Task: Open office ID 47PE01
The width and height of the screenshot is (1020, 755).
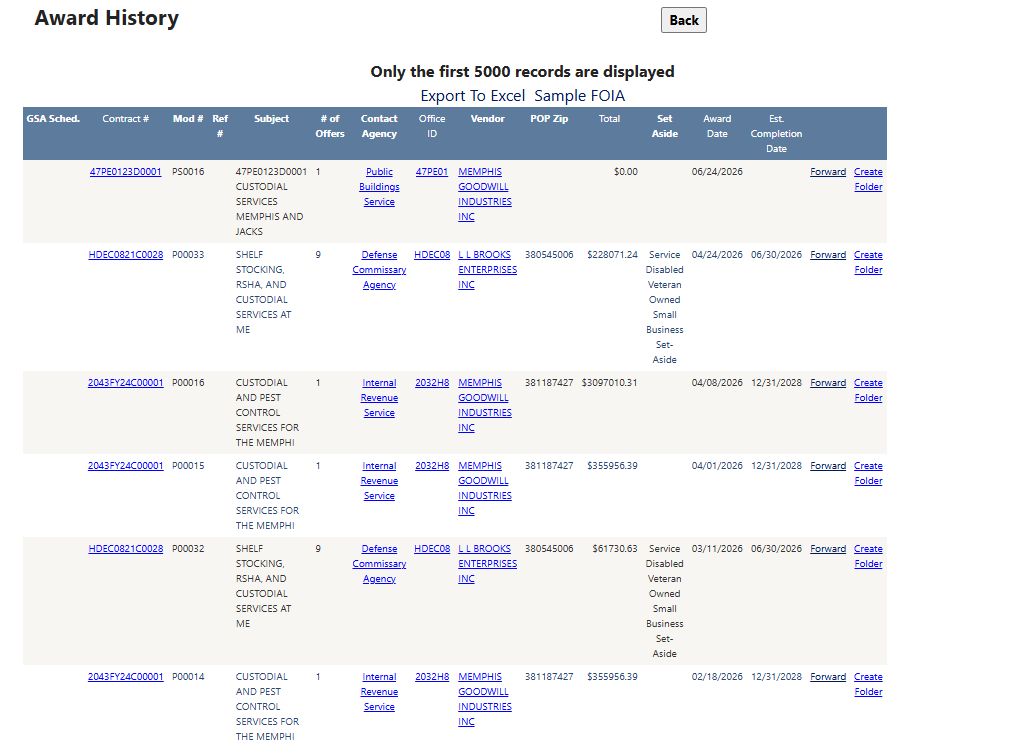Action: (x=432, y=172)
